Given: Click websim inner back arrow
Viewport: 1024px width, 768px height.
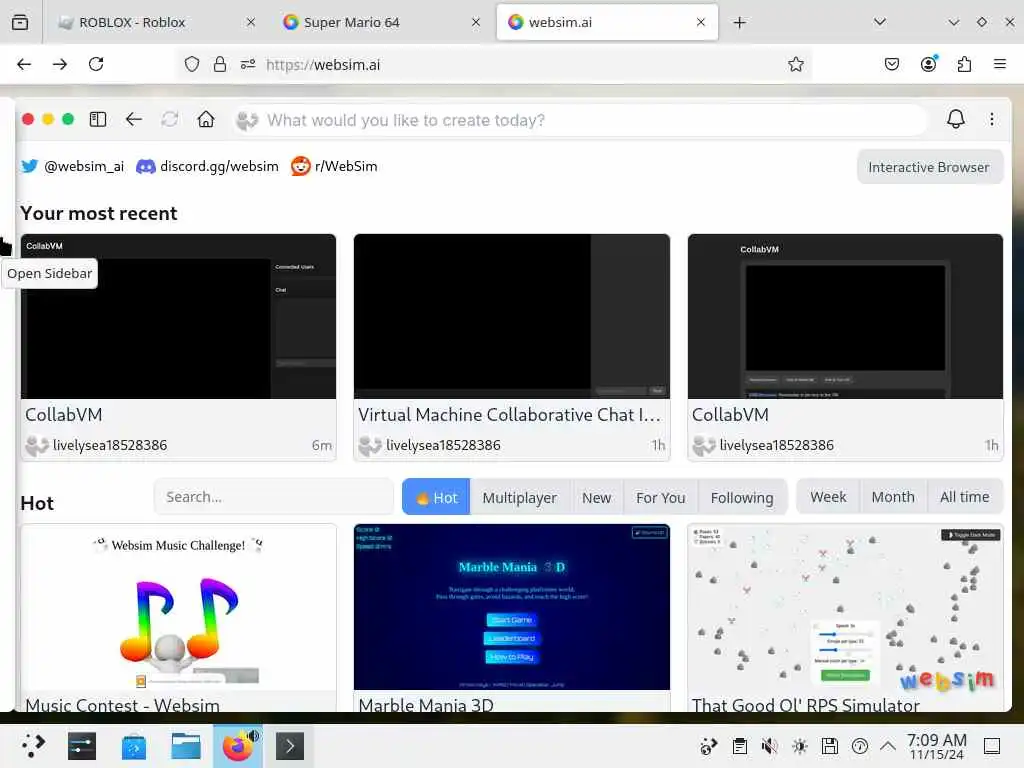Looking at the screenshot, I should (x=134, y=120).
